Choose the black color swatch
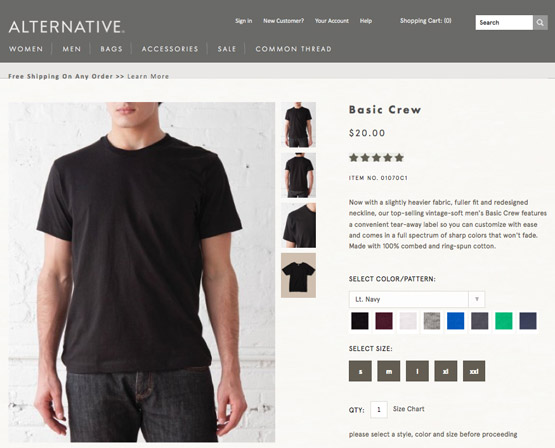This screenshot has height=448, width=555. point(360,321)
